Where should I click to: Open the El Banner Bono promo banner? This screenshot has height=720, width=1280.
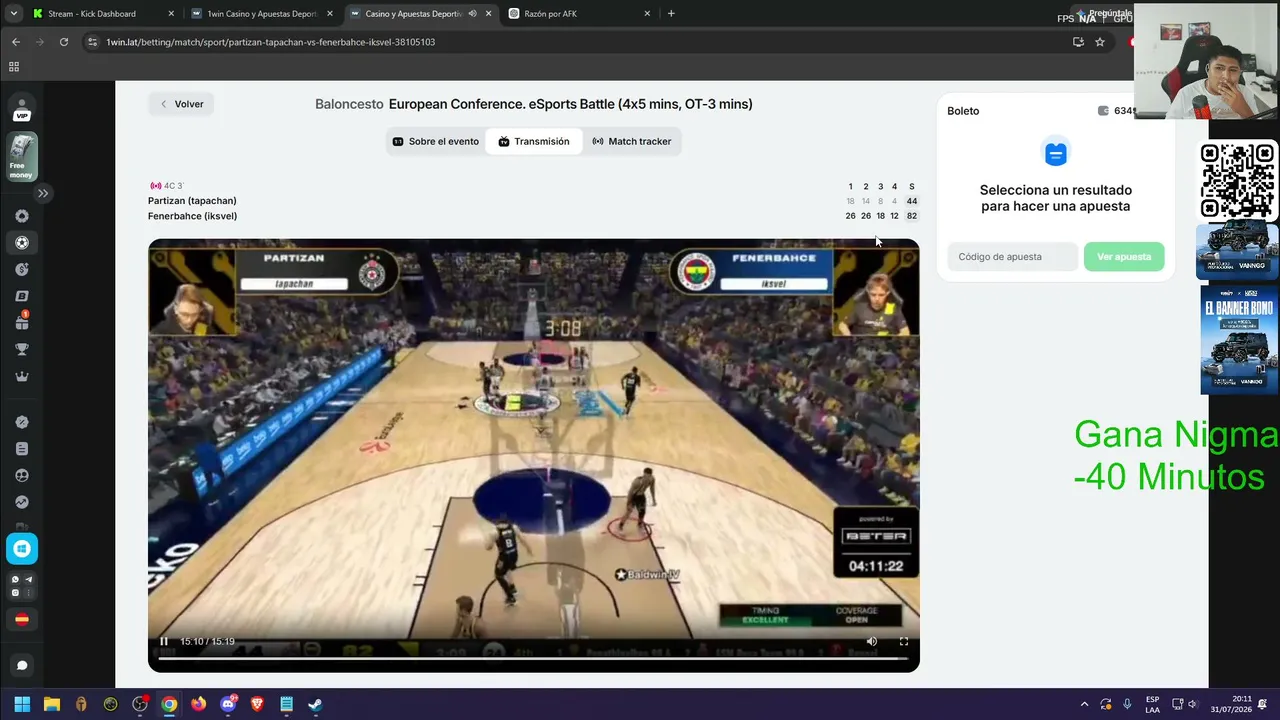(1239, 340)
